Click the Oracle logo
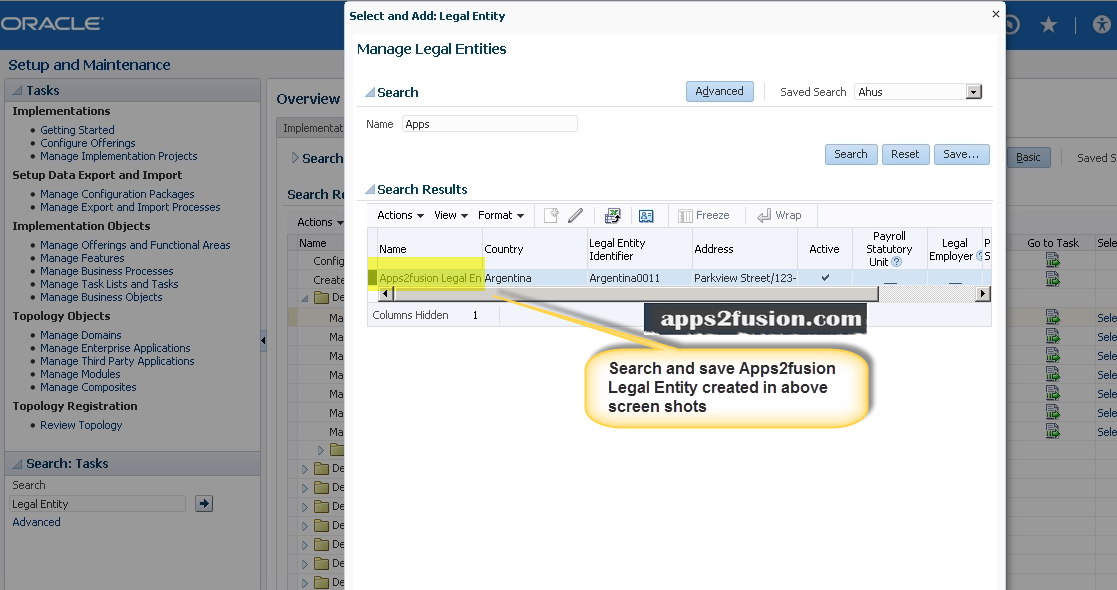Viewport: 1117px width, 590px height. point(51,24)
